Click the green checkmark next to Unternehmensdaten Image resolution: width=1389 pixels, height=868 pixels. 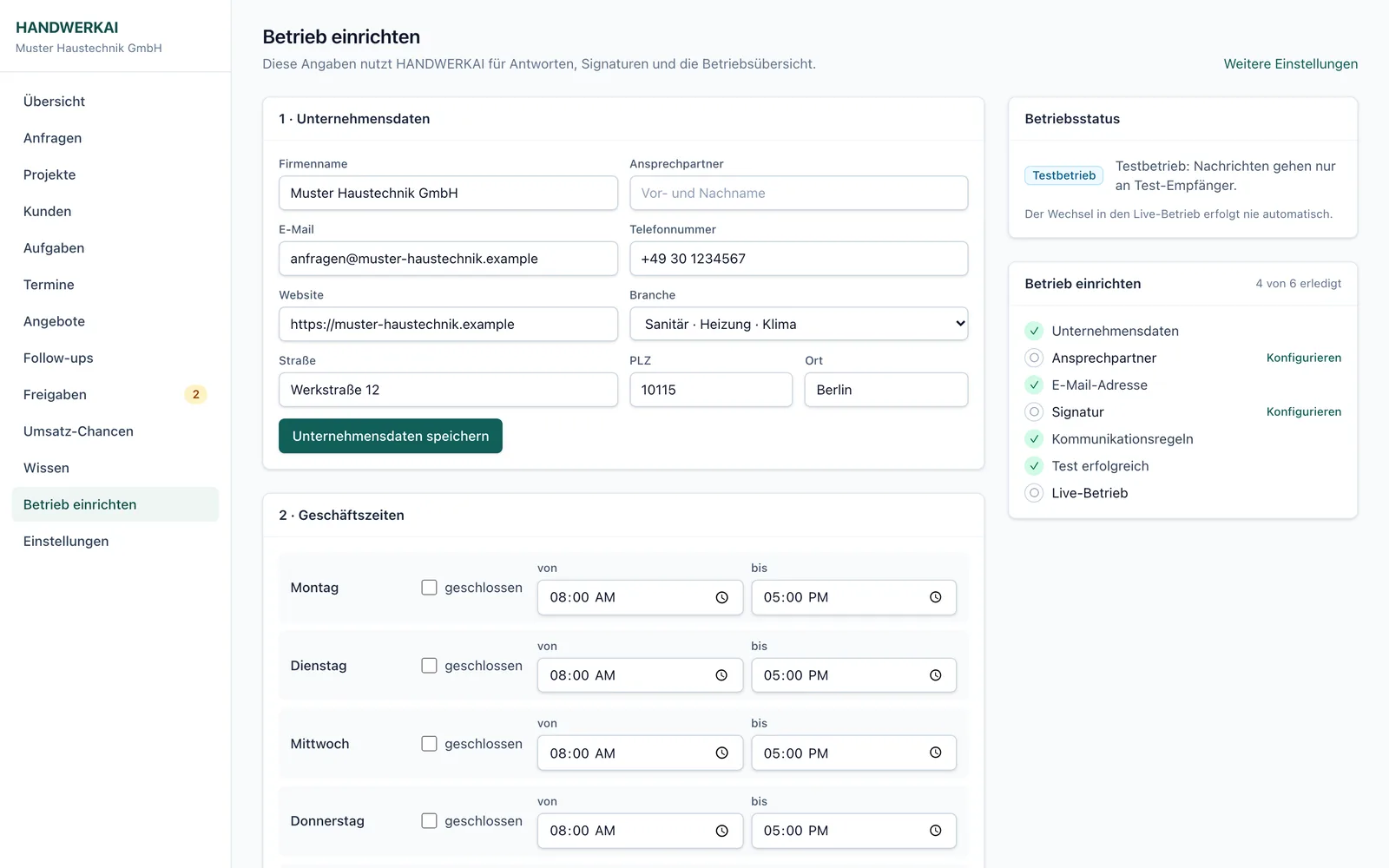click(x=1034, y=331)
